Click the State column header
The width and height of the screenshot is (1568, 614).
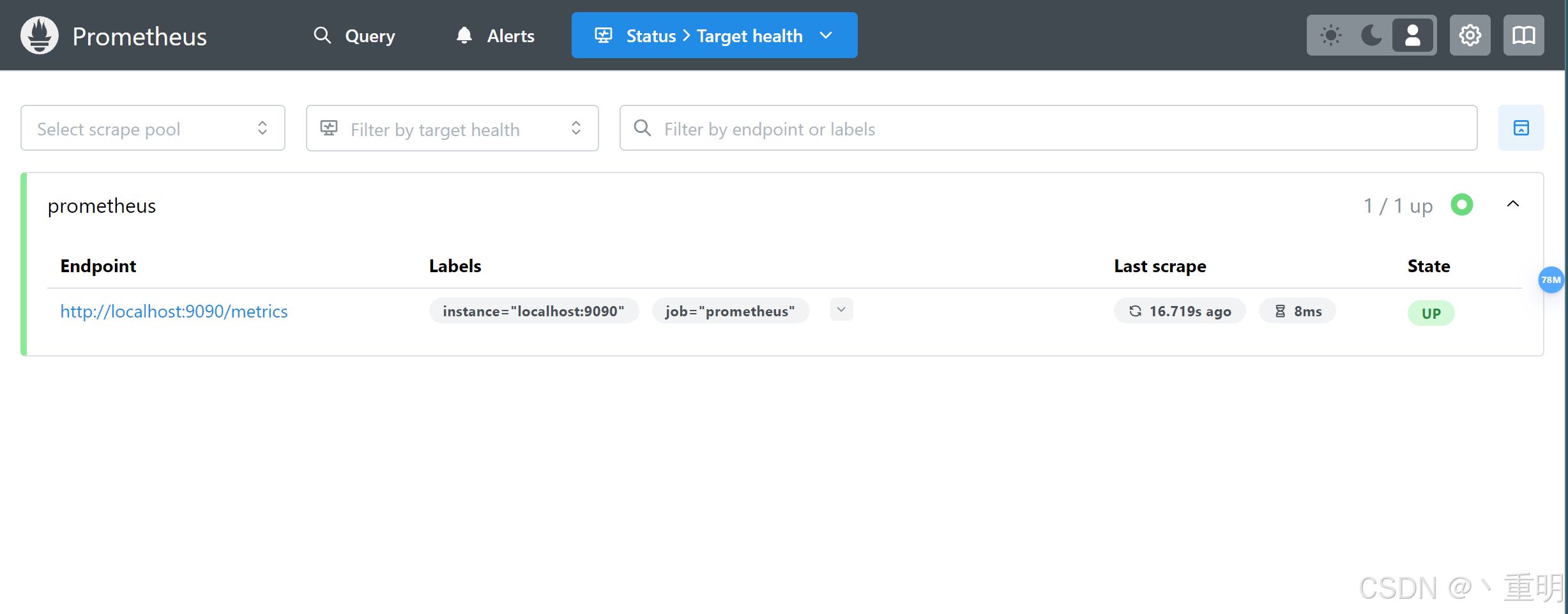click(1429, 266)
